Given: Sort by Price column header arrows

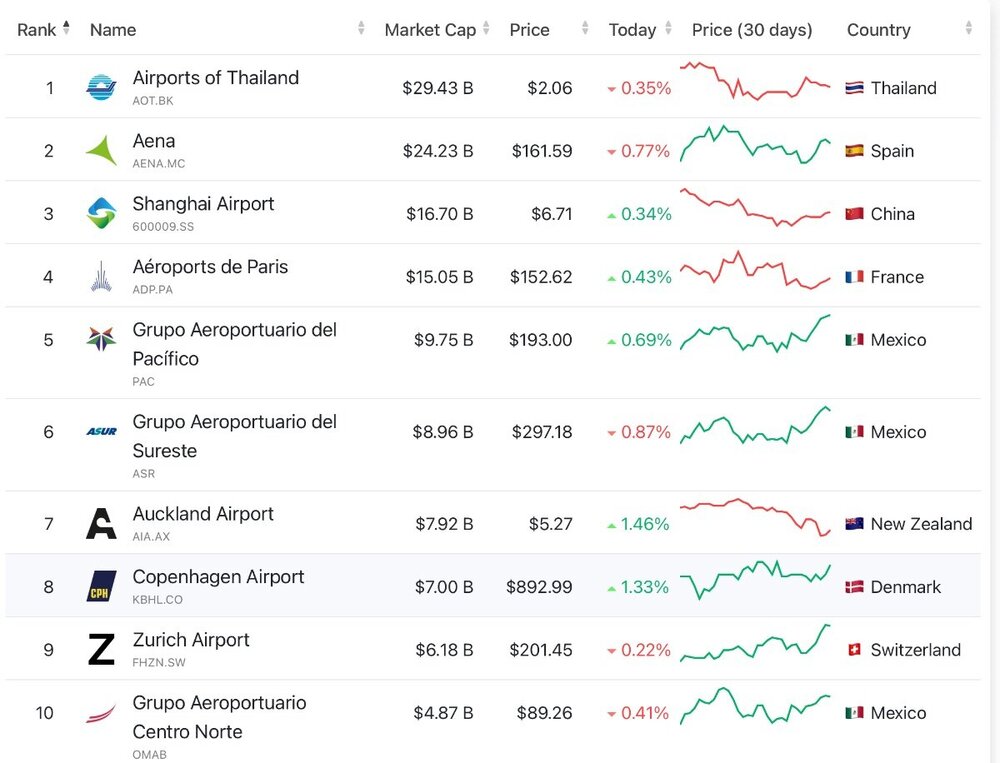Looking at the screenshot, I should pos(585,29).
